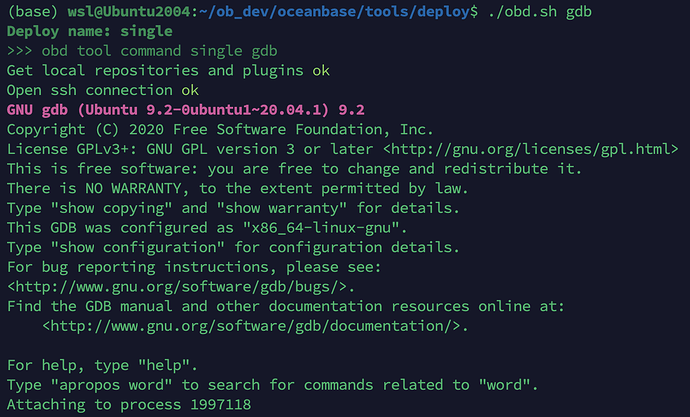Click the 'apropos word' line
The image size is (690, 417).
click(272, 385)
